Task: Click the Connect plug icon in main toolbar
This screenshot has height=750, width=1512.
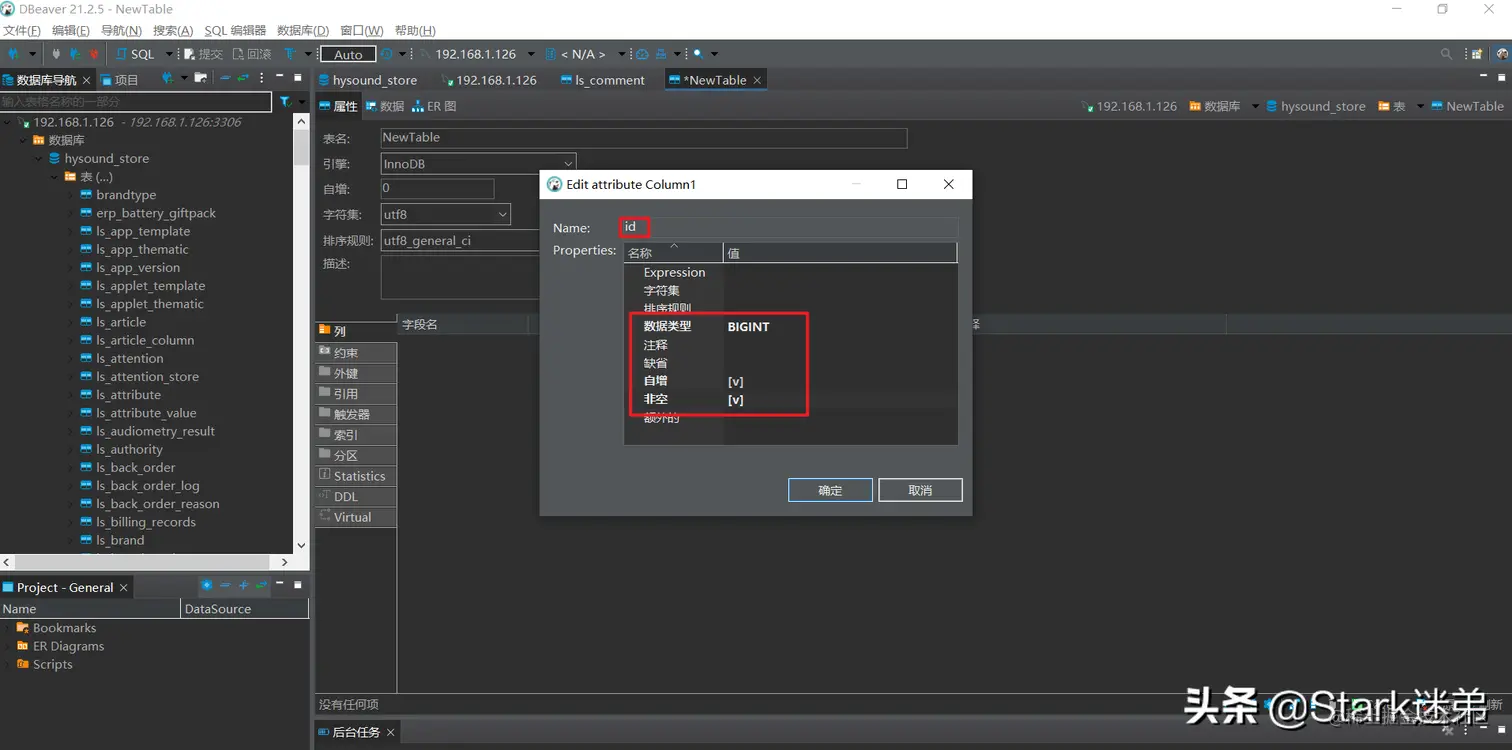Action: 56,54
